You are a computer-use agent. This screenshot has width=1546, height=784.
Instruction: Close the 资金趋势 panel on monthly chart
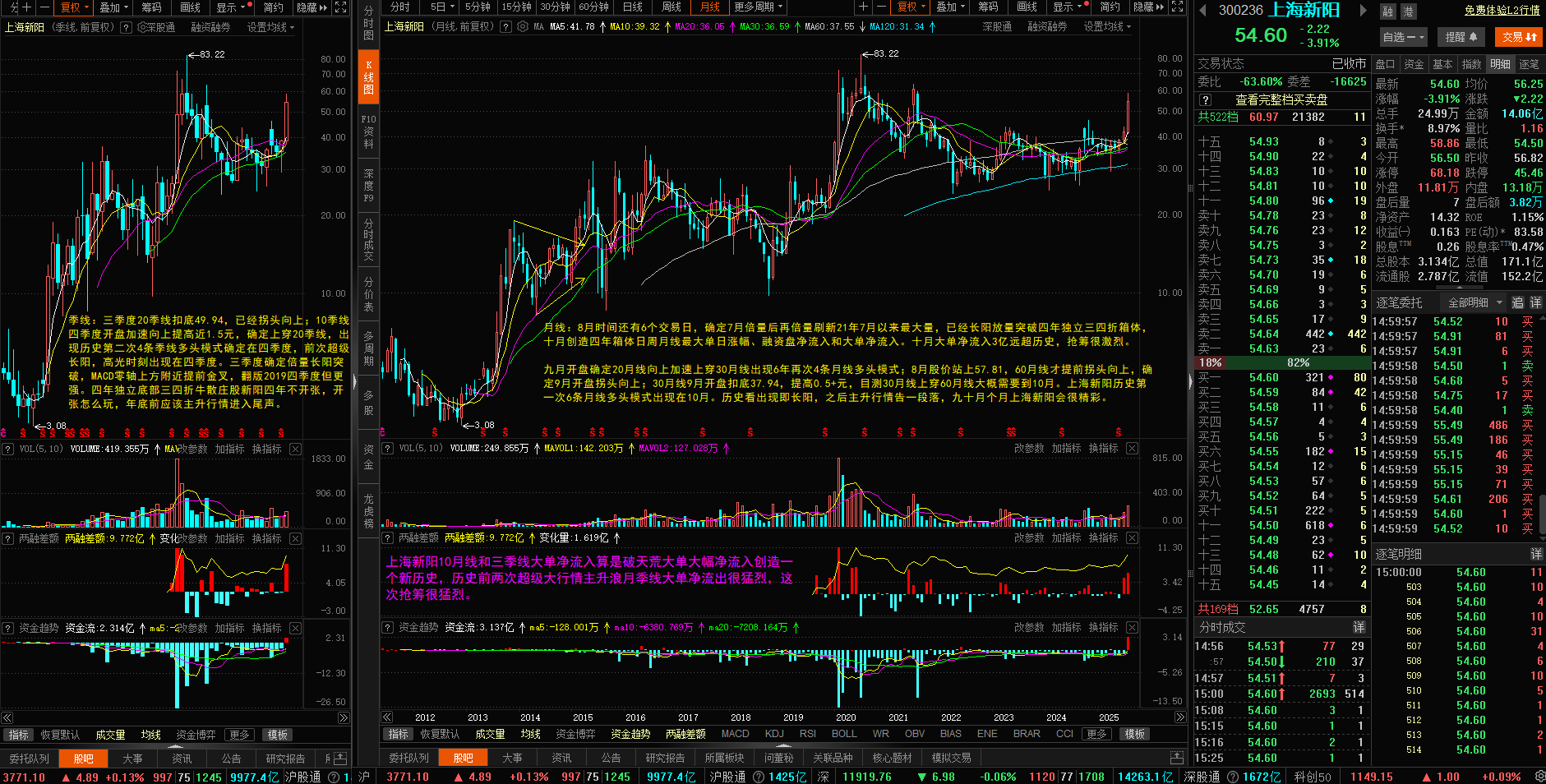[x=1132, y=627]
